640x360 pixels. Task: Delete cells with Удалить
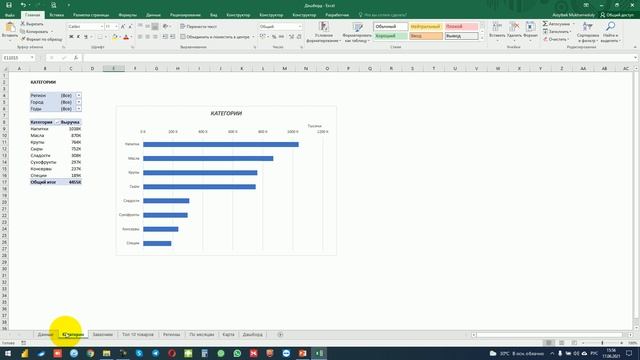(x=514, y=32)
